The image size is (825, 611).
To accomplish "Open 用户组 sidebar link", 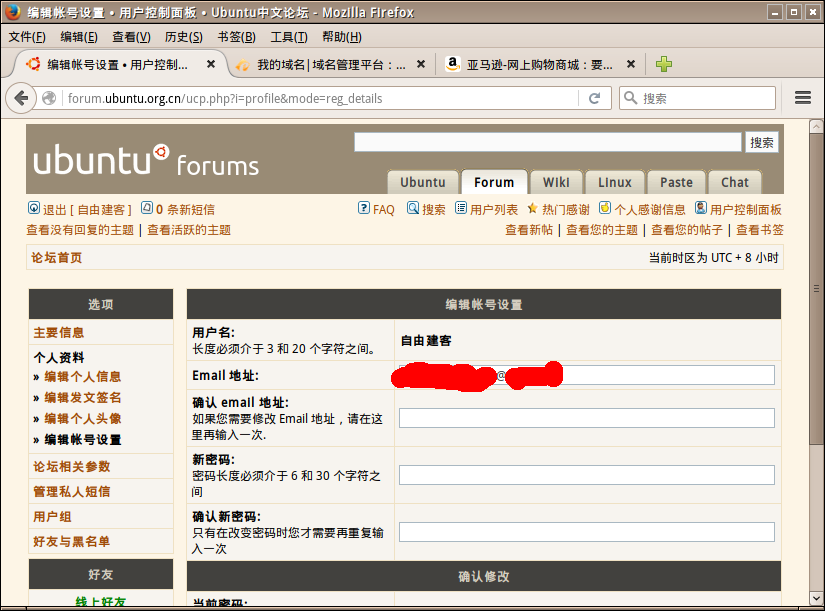I will coord(52,517).
